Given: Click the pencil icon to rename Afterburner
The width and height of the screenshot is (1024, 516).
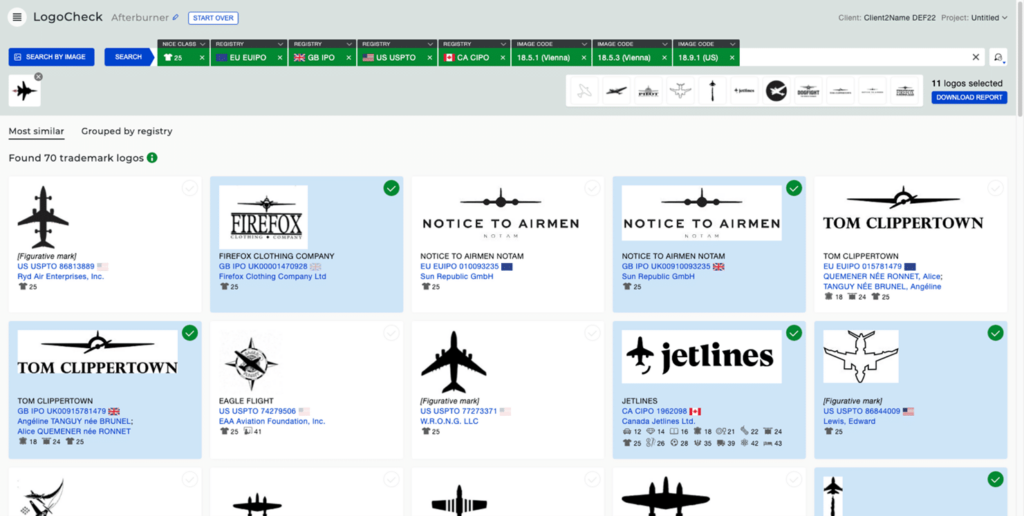Looking at the screenshot, I should [x=176, y=18].
